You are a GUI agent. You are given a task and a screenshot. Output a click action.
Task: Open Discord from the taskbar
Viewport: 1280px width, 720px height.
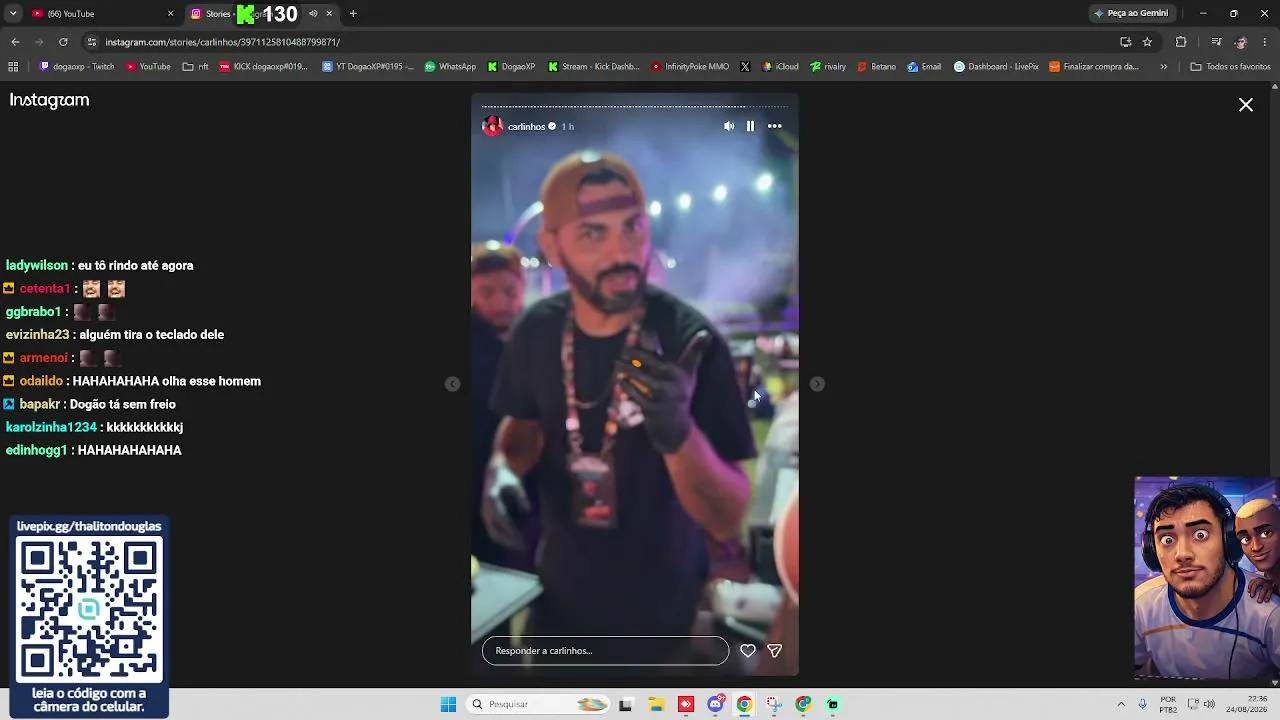pos(715,704)
